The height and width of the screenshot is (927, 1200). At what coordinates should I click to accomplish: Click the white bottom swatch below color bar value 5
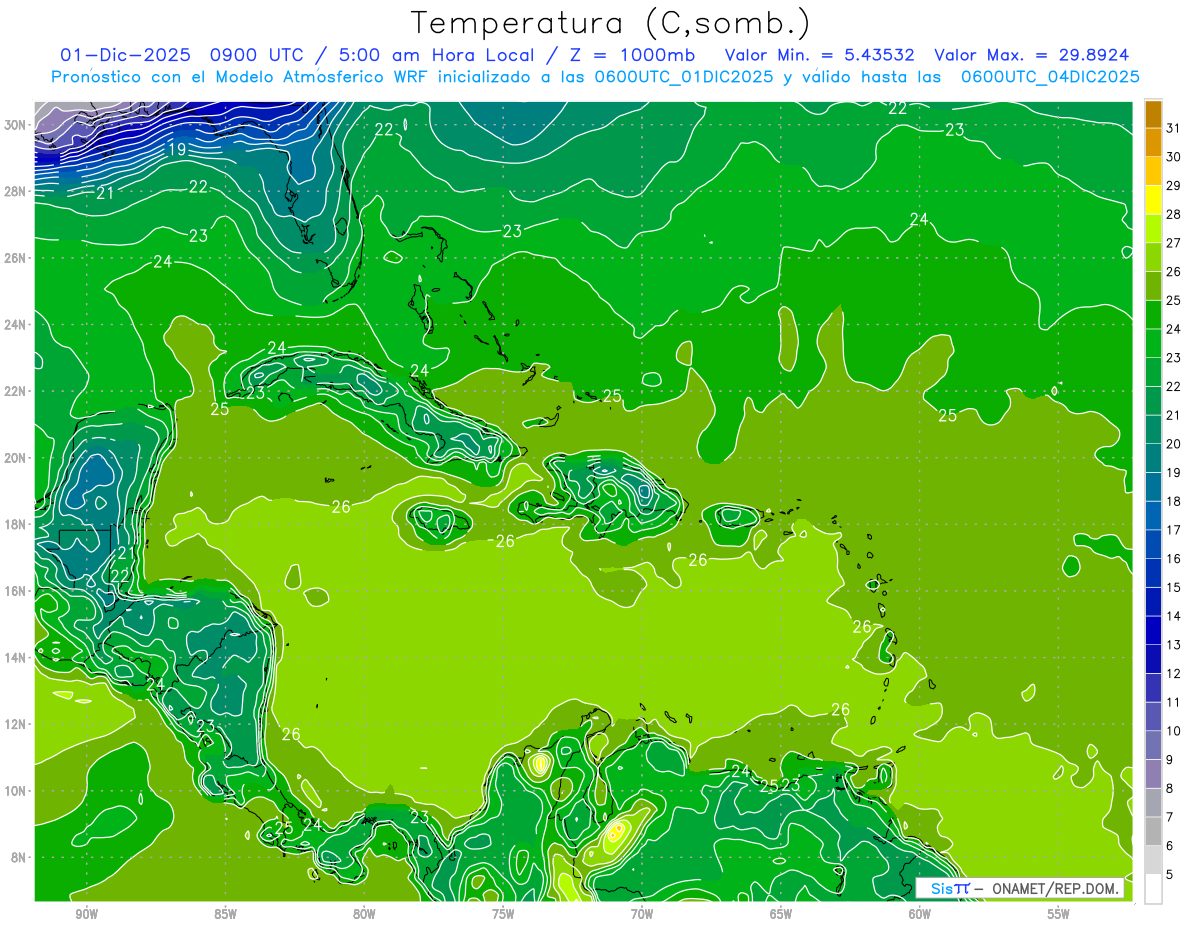pyautogui.click(x=1153, y=889)
